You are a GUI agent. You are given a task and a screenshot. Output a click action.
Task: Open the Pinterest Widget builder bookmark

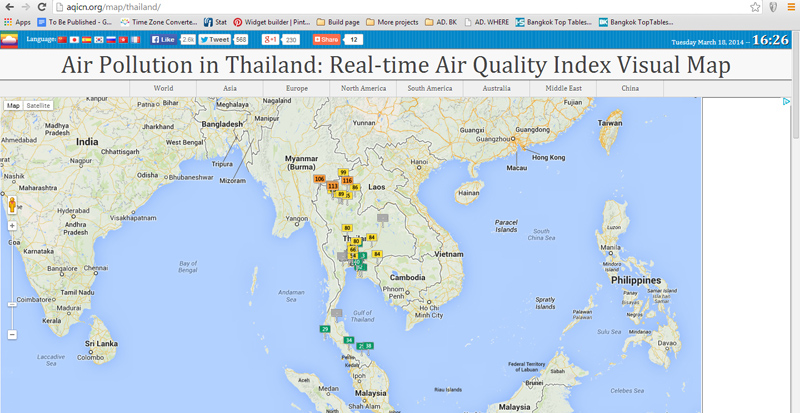click(x=272, y=22)
